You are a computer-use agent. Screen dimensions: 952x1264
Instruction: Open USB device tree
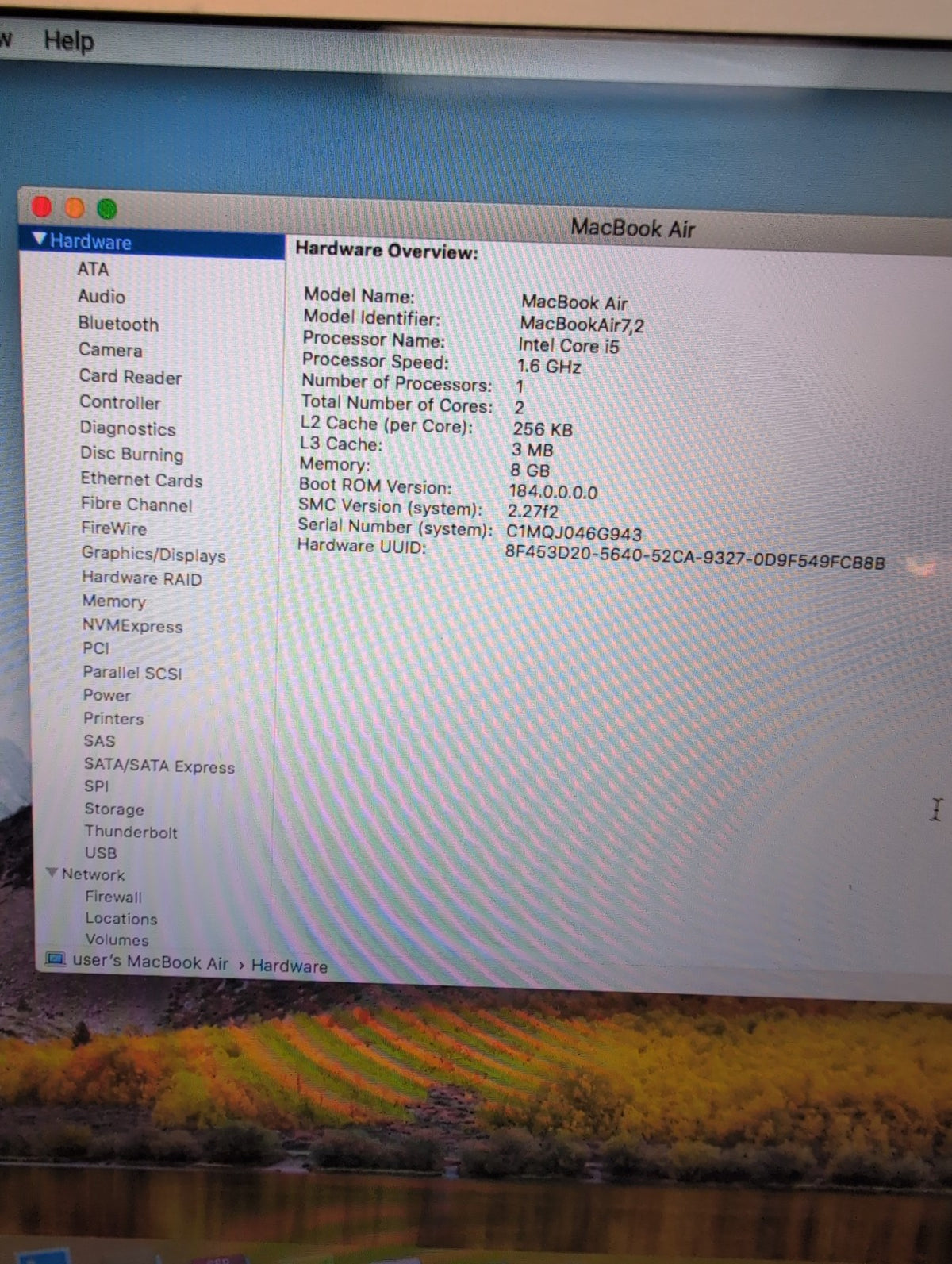101,853
